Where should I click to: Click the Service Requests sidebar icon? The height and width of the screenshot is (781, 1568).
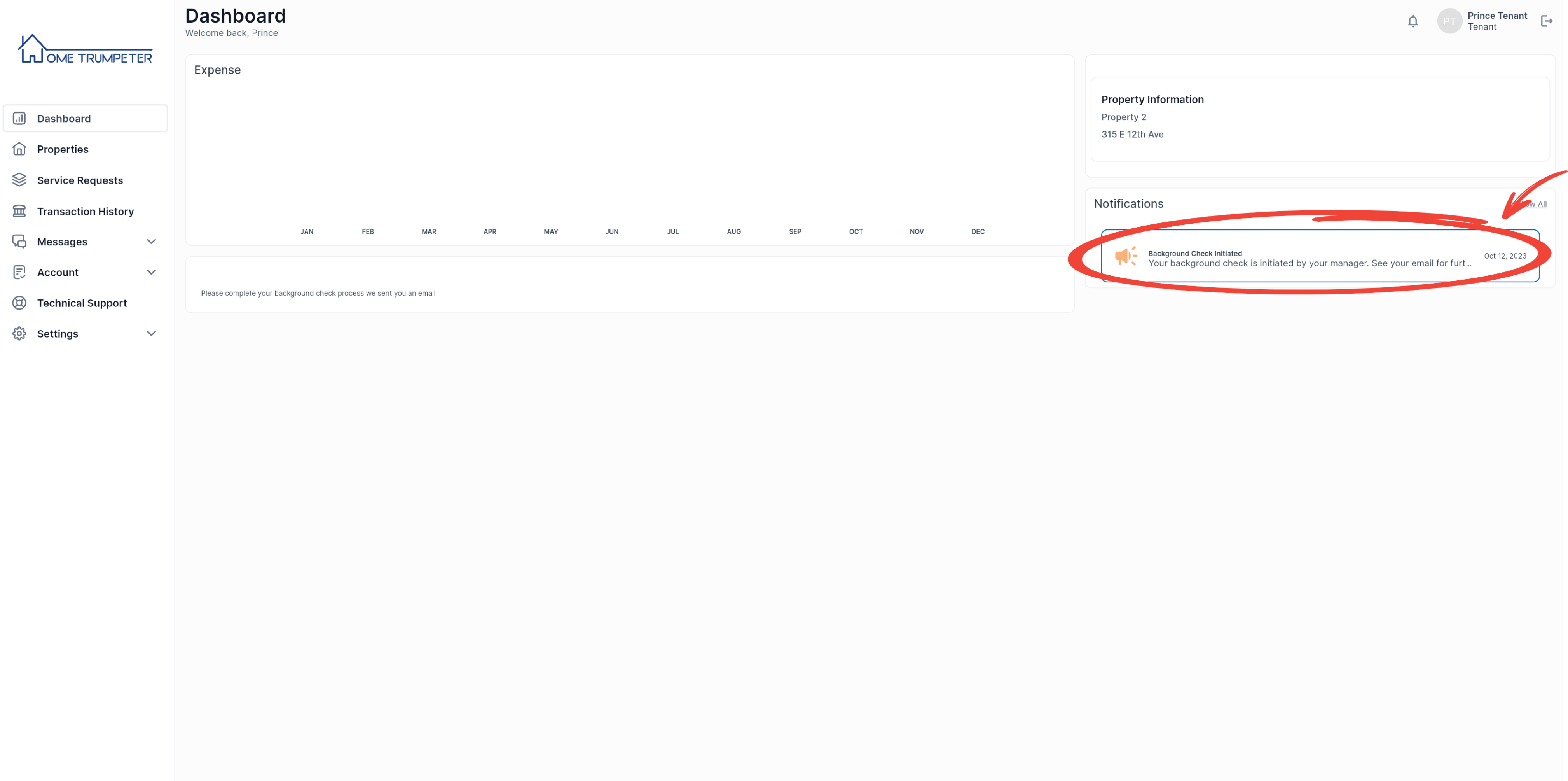coord(19,180)
